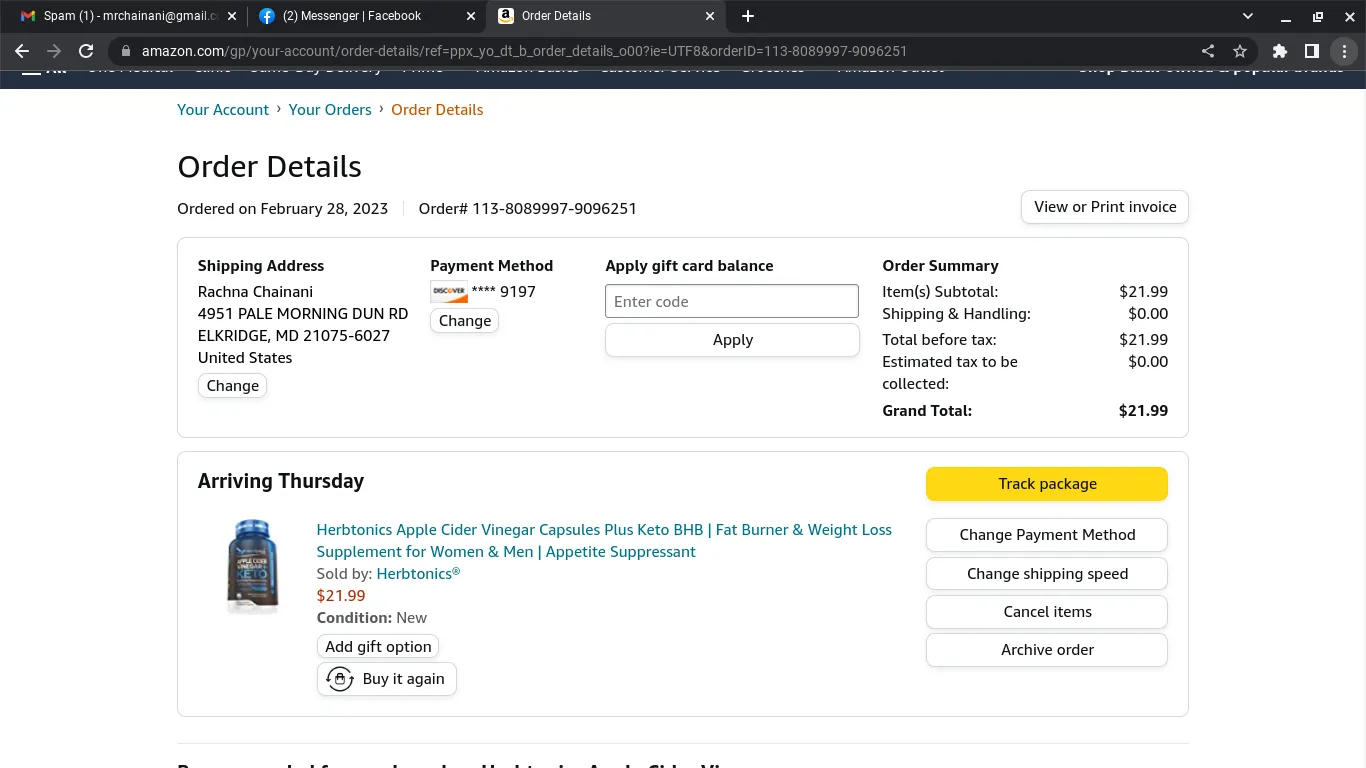Go back using the browser back arrow
Viewport: 1366px width, 768px height.
22,51
